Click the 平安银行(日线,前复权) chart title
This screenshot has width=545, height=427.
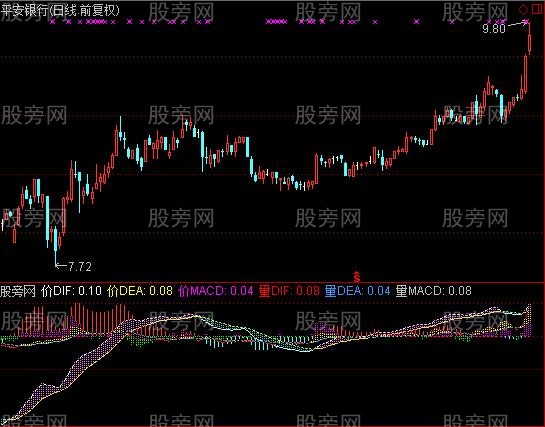59,10
